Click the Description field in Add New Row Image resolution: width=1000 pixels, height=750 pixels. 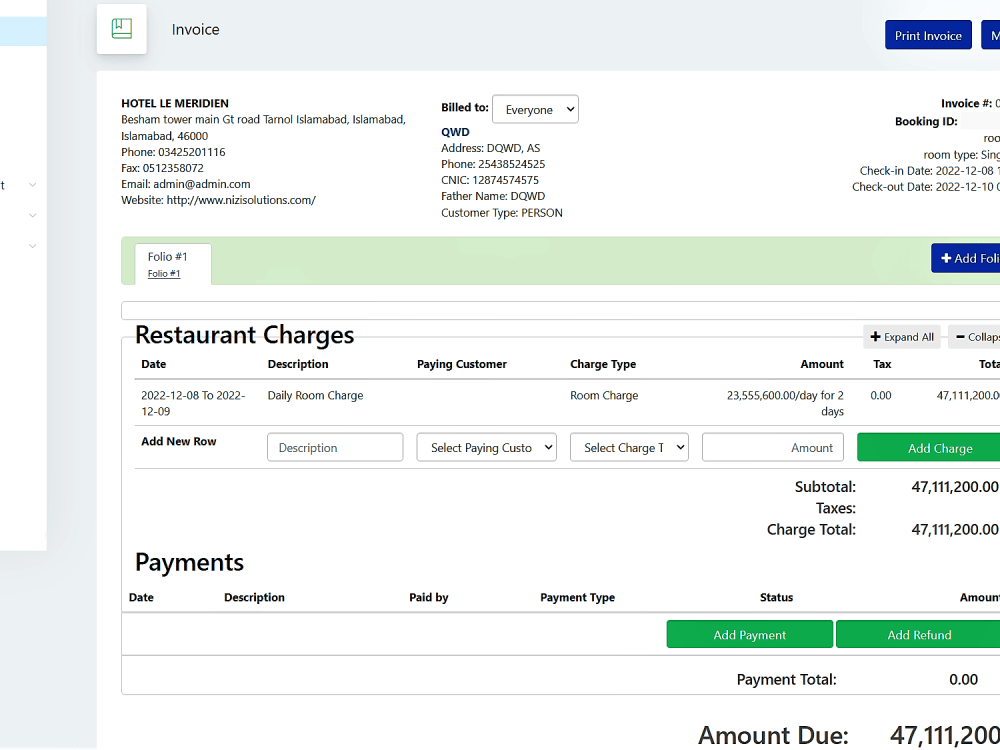coord(335,447)
